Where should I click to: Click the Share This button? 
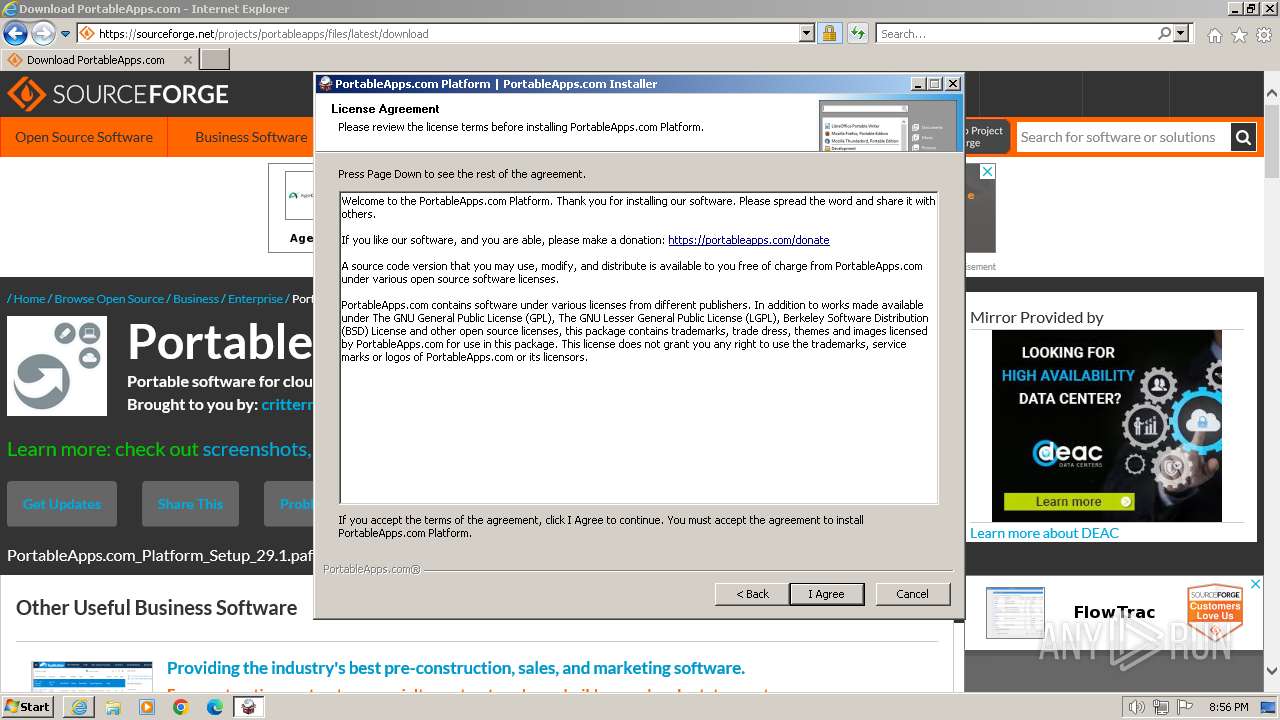pyautogui.click(x=190, y=504)
